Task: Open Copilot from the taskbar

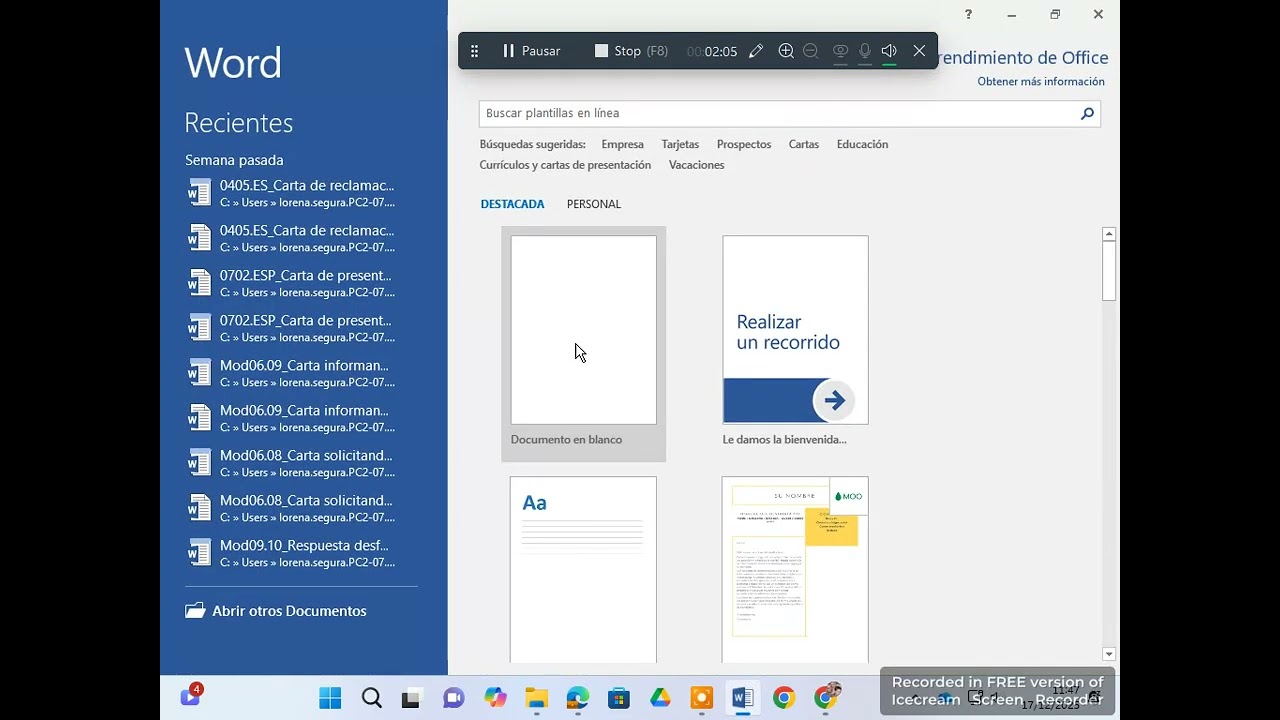Action: (x=495, y=698)
